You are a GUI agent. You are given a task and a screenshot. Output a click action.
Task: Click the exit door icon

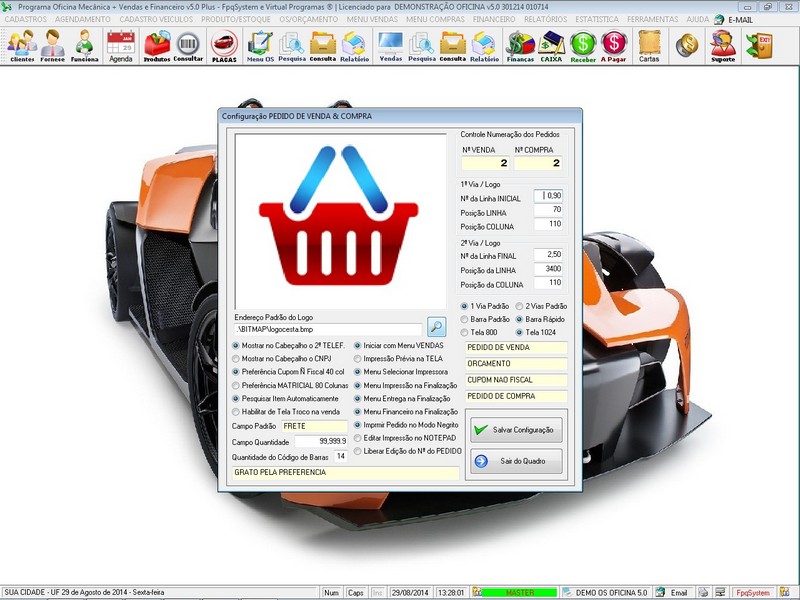pos(759,45)
